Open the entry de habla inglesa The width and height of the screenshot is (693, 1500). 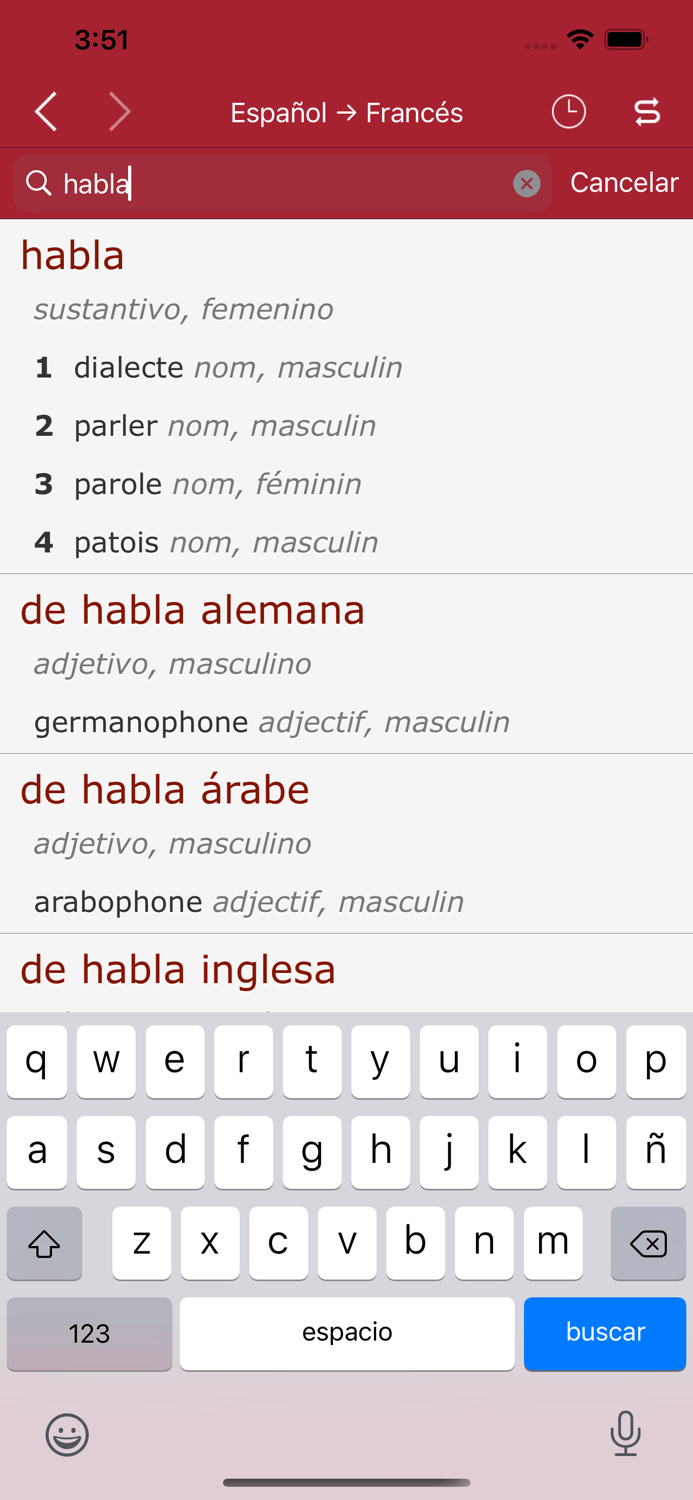177,968
